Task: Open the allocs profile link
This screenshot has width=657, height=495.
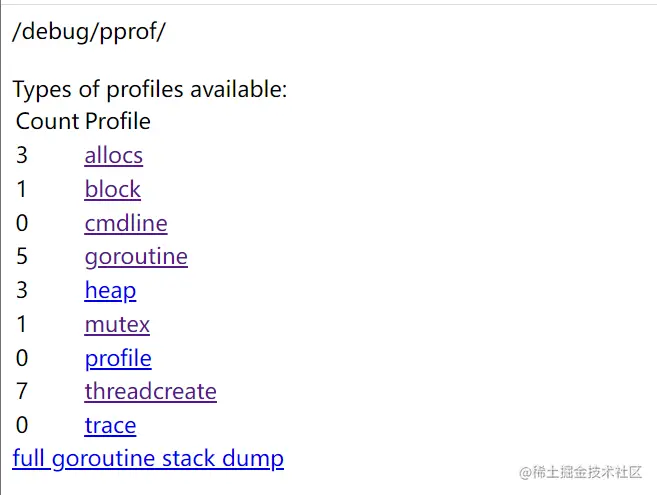Action: (113, 156)
